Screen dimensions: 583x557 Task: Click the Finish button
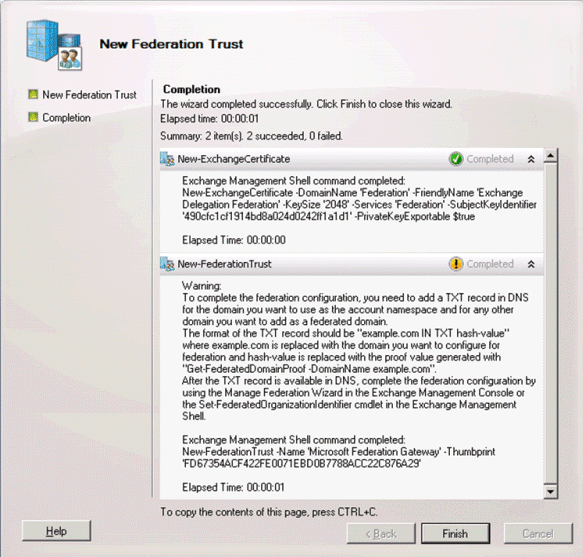point(455,534)
